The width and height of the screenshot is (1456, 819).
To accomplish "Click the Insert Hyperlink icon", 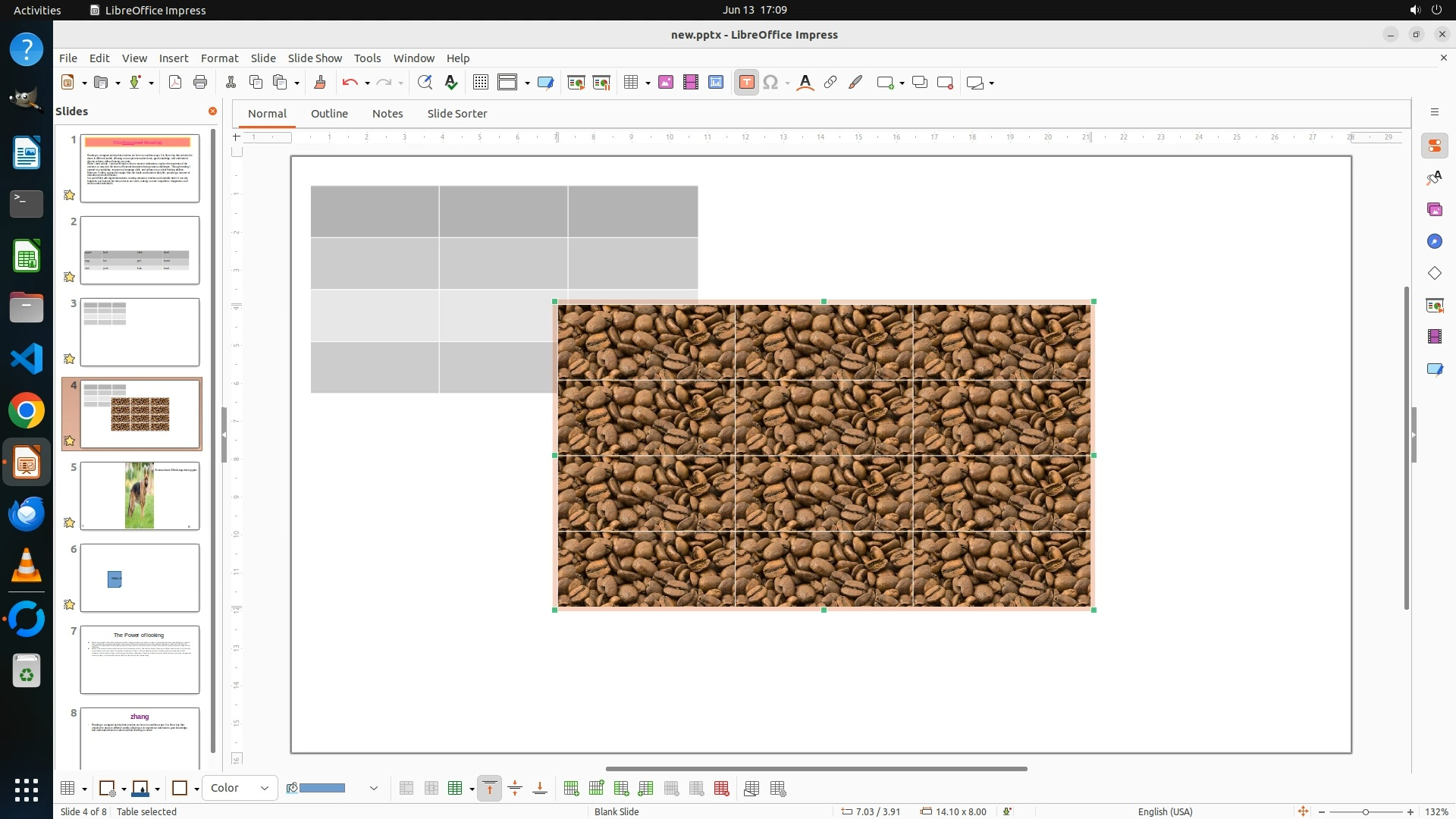I will (x=830, y=83).
